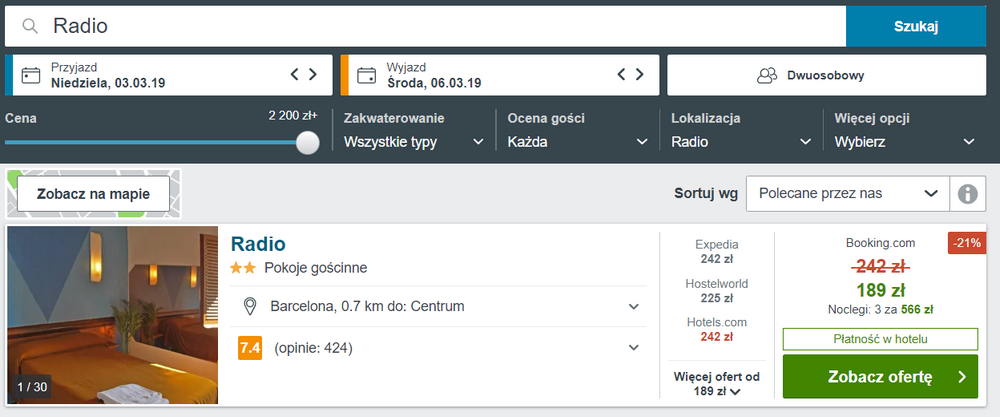Open the Lokalizacja dropdown
The width and height of the screenshot is (1000, 417).
pyautogui.click(x=741, y=130)
